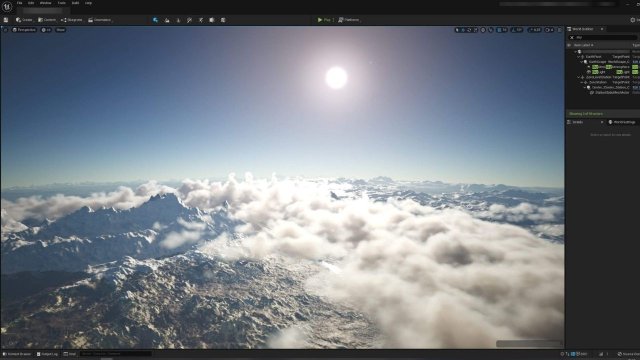Switch to Mesh Paint mode icon

point(189,20)
